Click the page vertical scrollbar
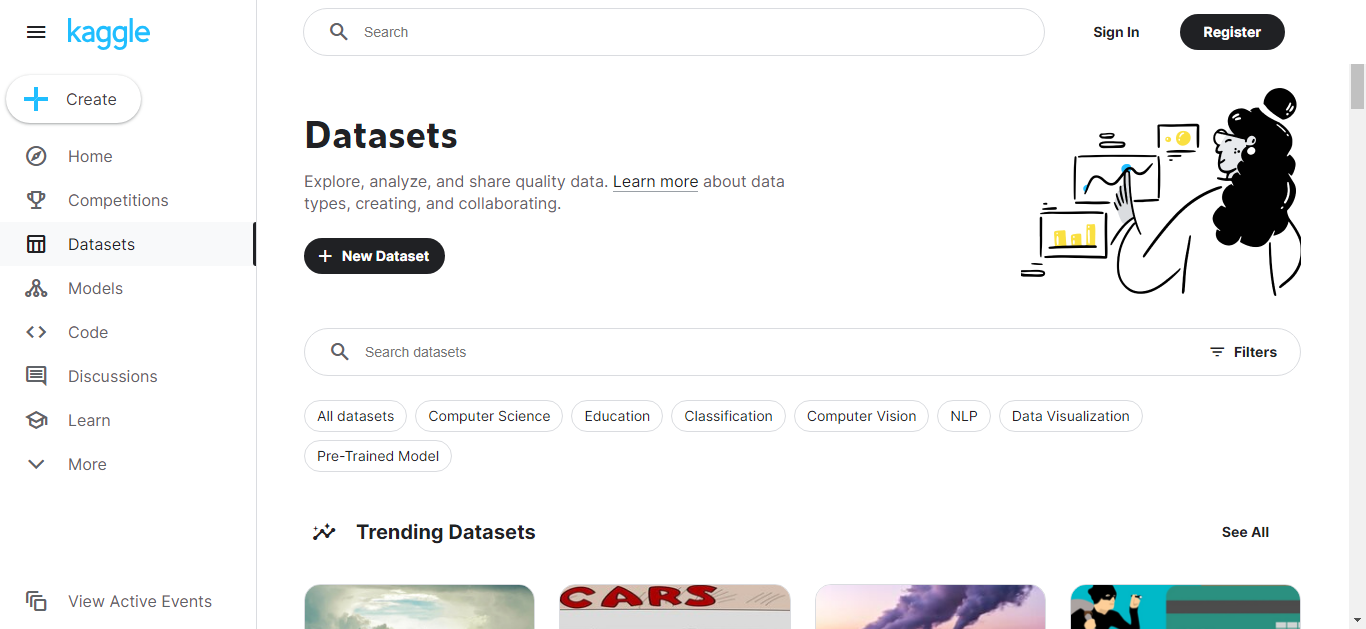The height and width of the screenshot is (629, 1366). (1357, 300)
